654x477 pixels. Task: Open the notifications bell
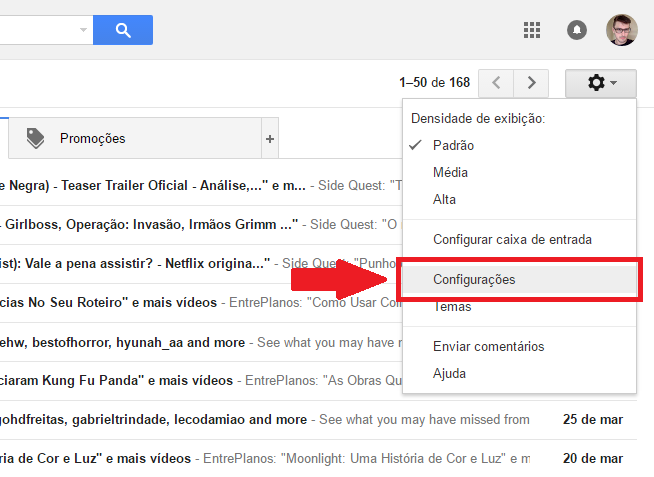[576, 30]
